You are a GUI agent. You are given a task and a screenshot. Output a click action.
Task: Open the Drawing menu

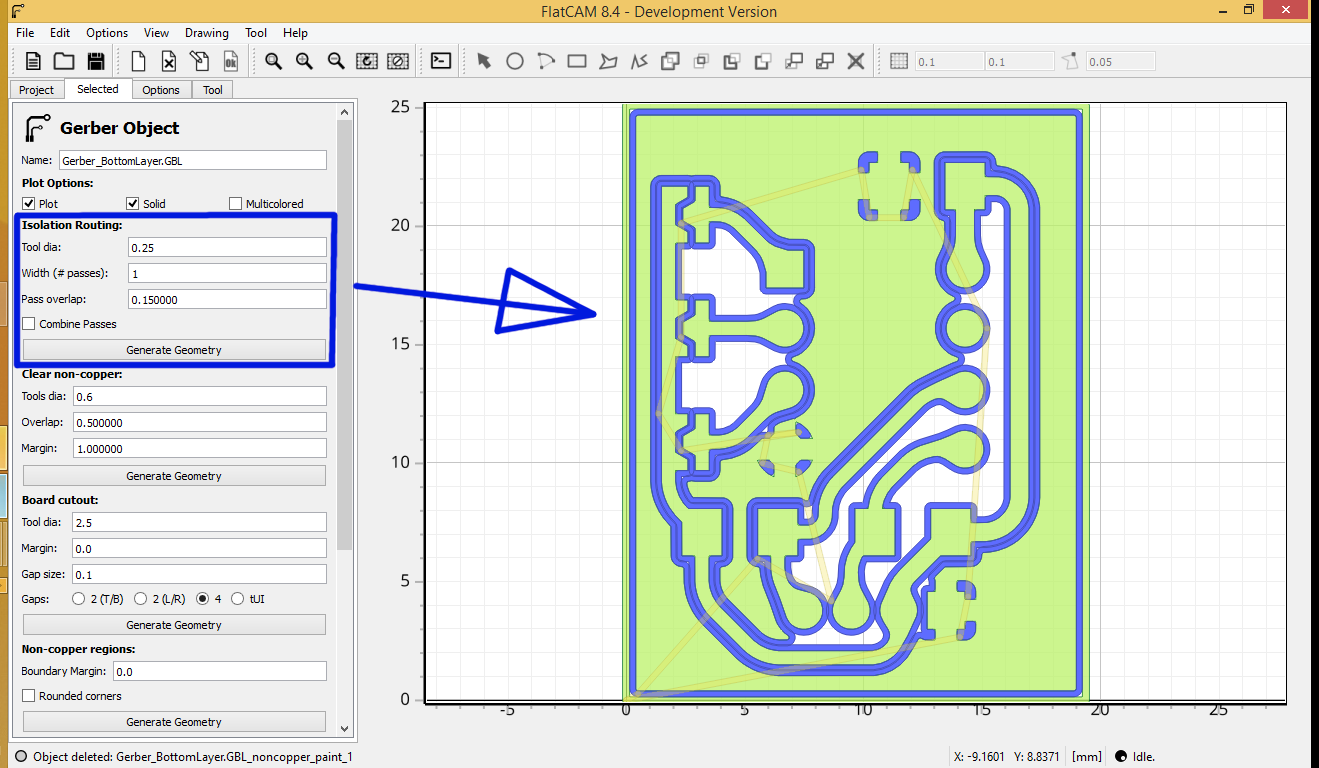coord(207,33)
